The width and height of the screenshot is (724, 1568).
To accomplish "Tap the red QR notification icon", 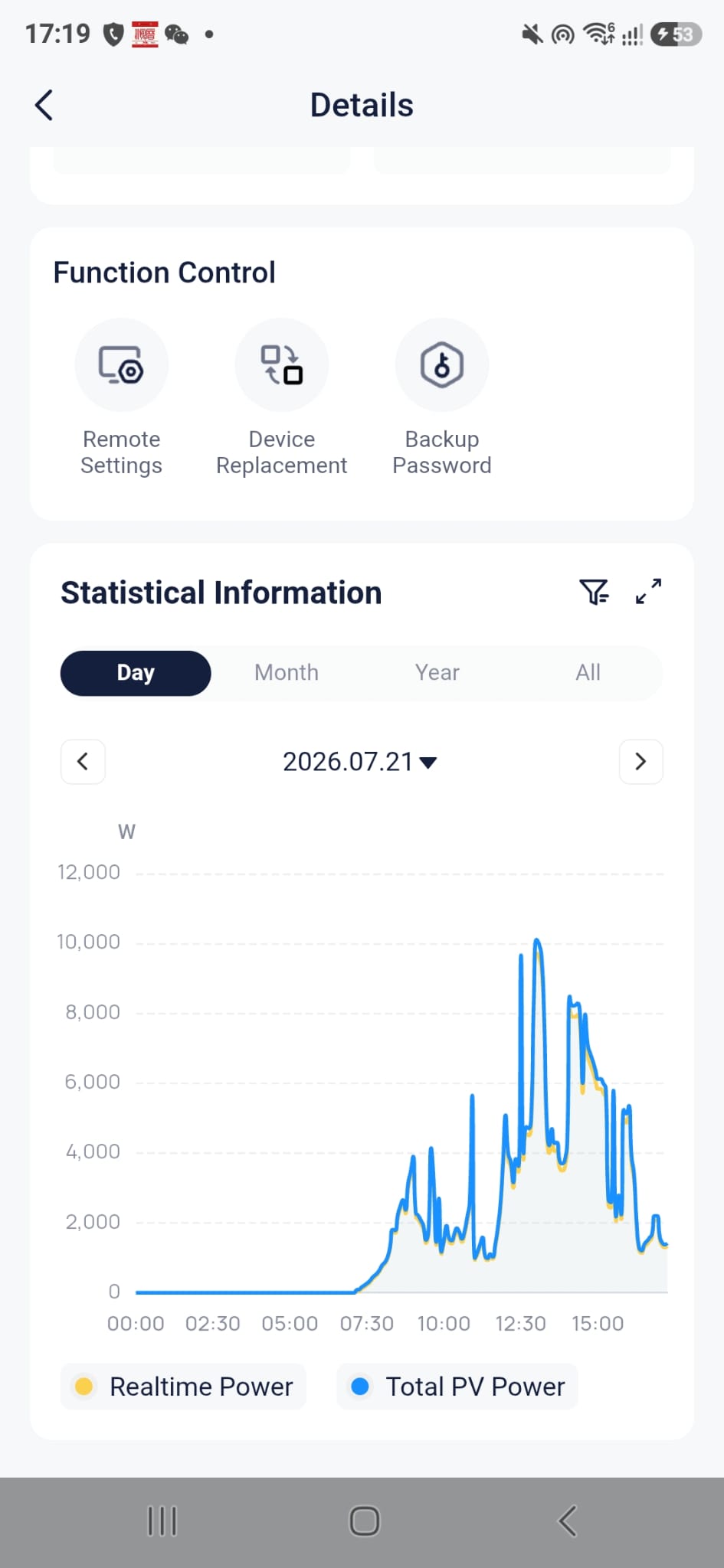I will click(x=145, y=34).
